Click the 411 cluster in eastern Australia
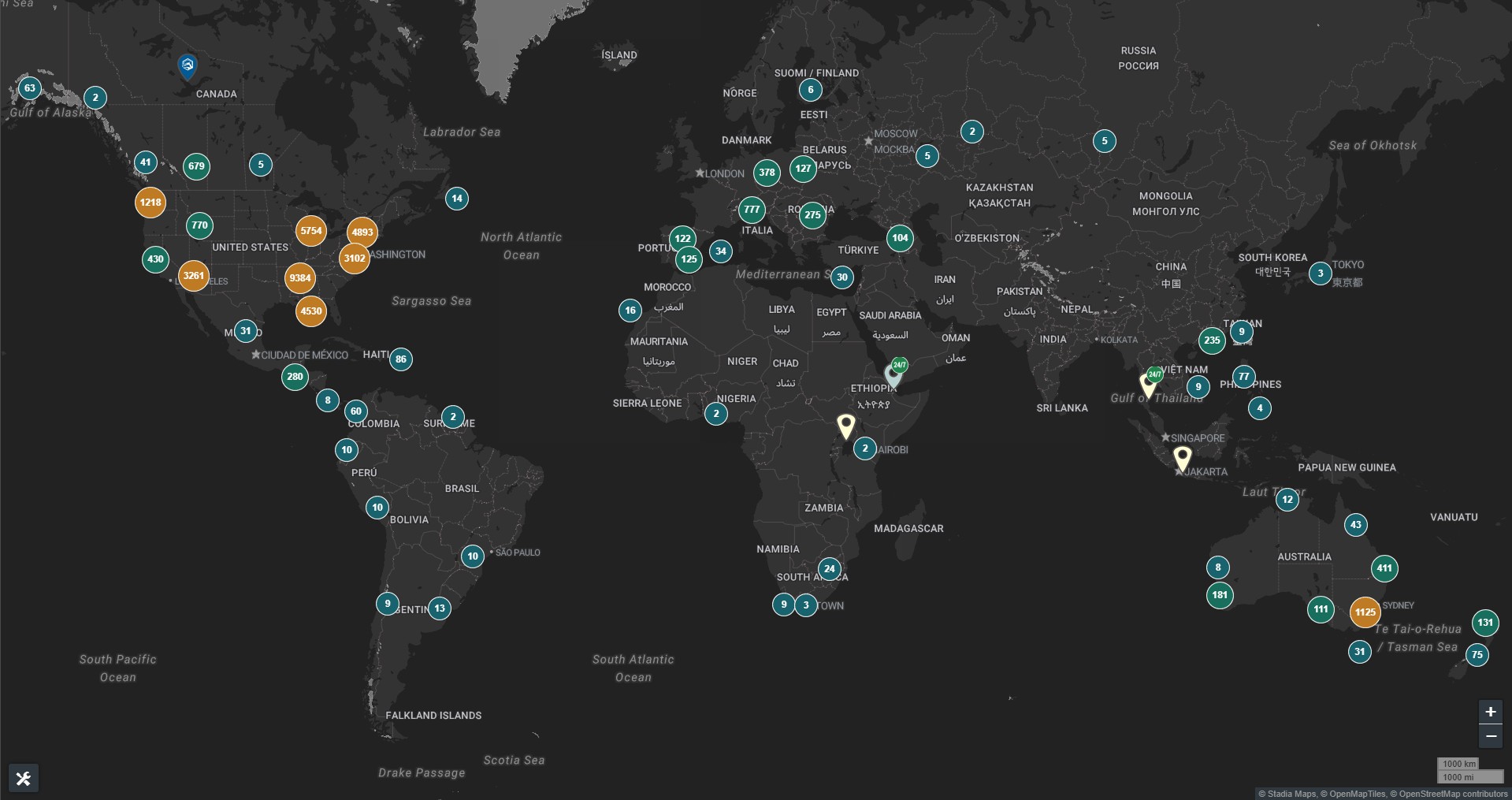Image resolution: width=1512 pixels, height=800 pixels. click(1384, 568)
